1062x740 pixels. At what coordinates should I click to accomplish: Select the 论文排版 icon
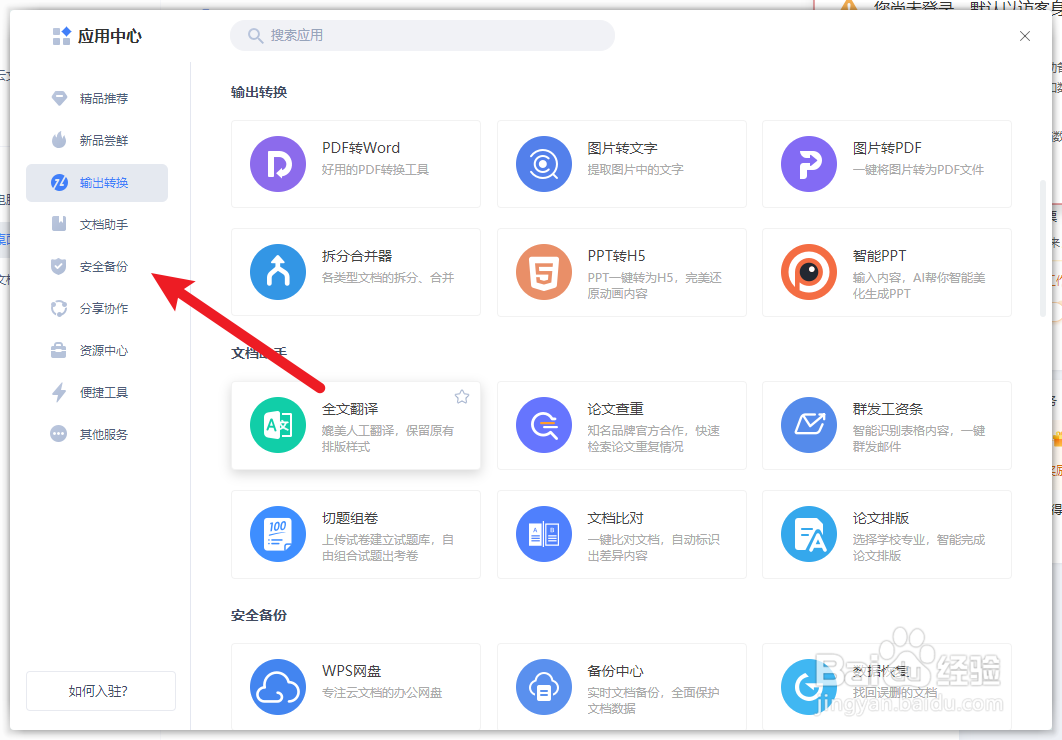click(809, 534)
